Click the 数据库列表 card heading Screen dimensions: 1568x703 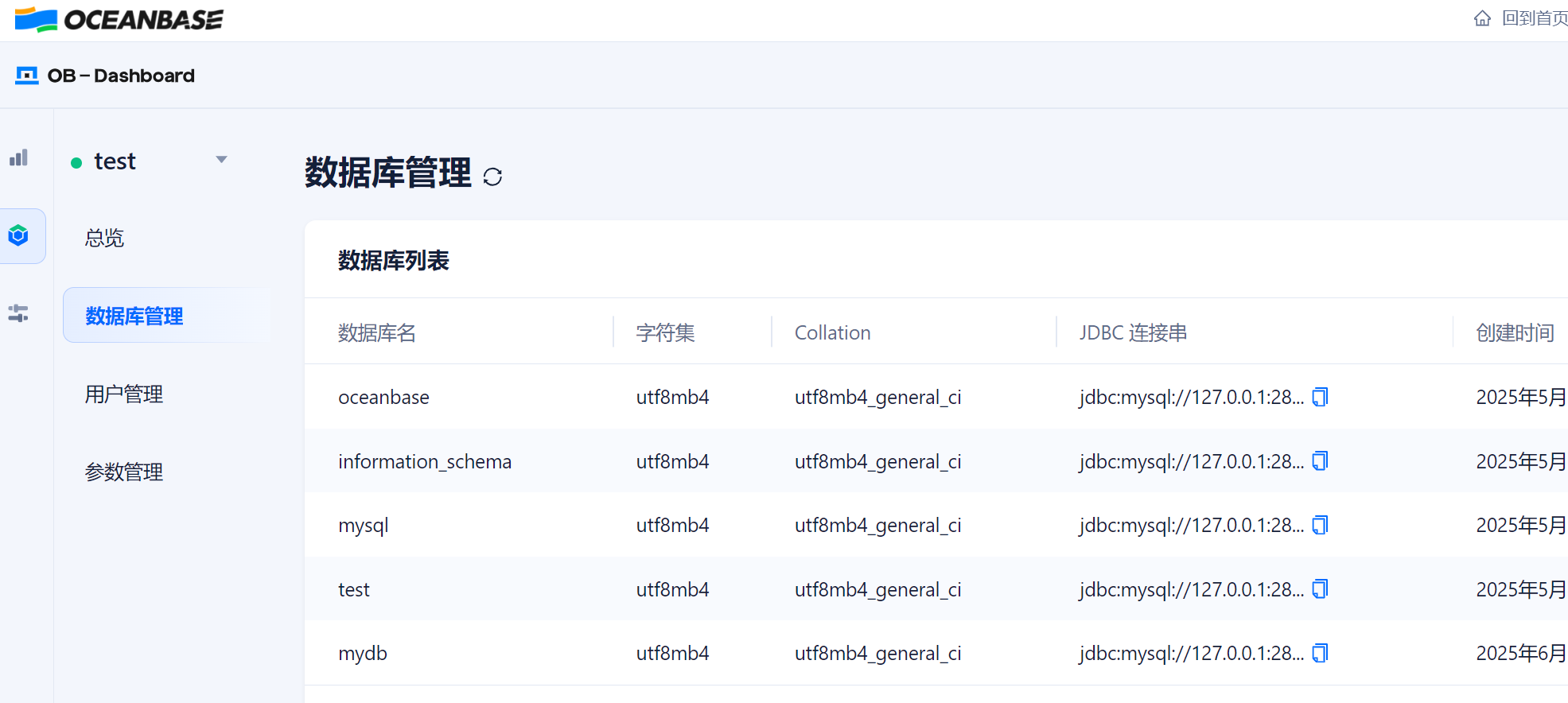click(394, 260)
